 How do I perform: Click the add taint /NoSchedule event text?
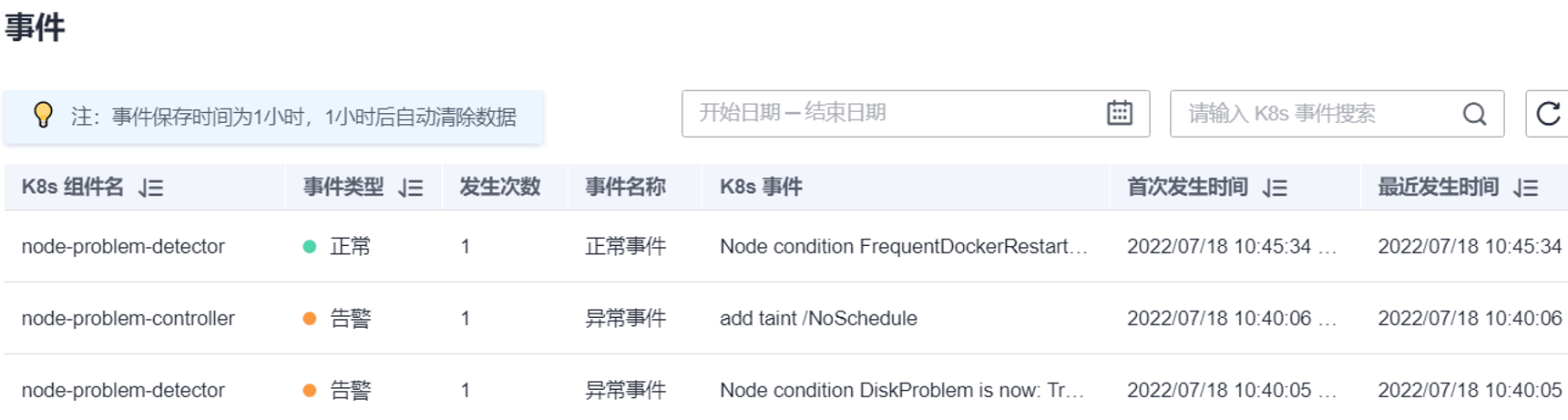click(818, 319)
